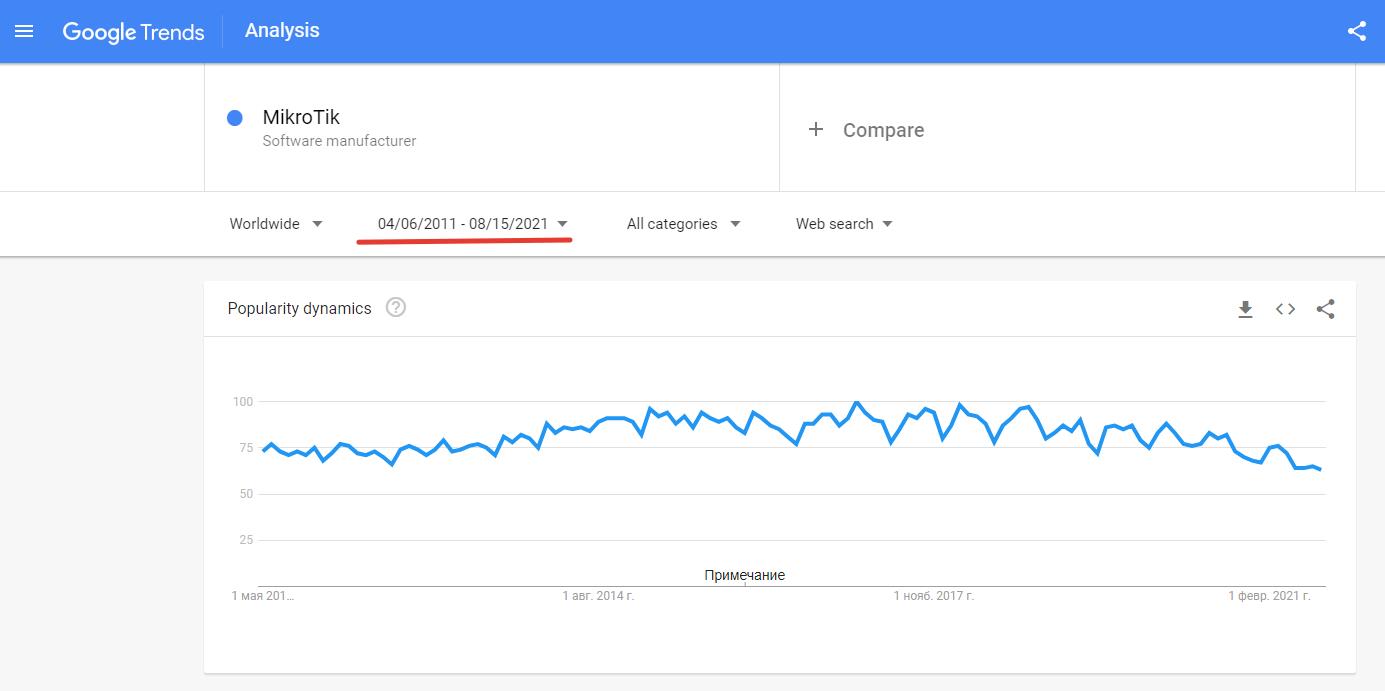Image resolution: width=1385 pixels, height=691 pixels.
Task: Click the plus icon to compare
Action: click(816, 130)
